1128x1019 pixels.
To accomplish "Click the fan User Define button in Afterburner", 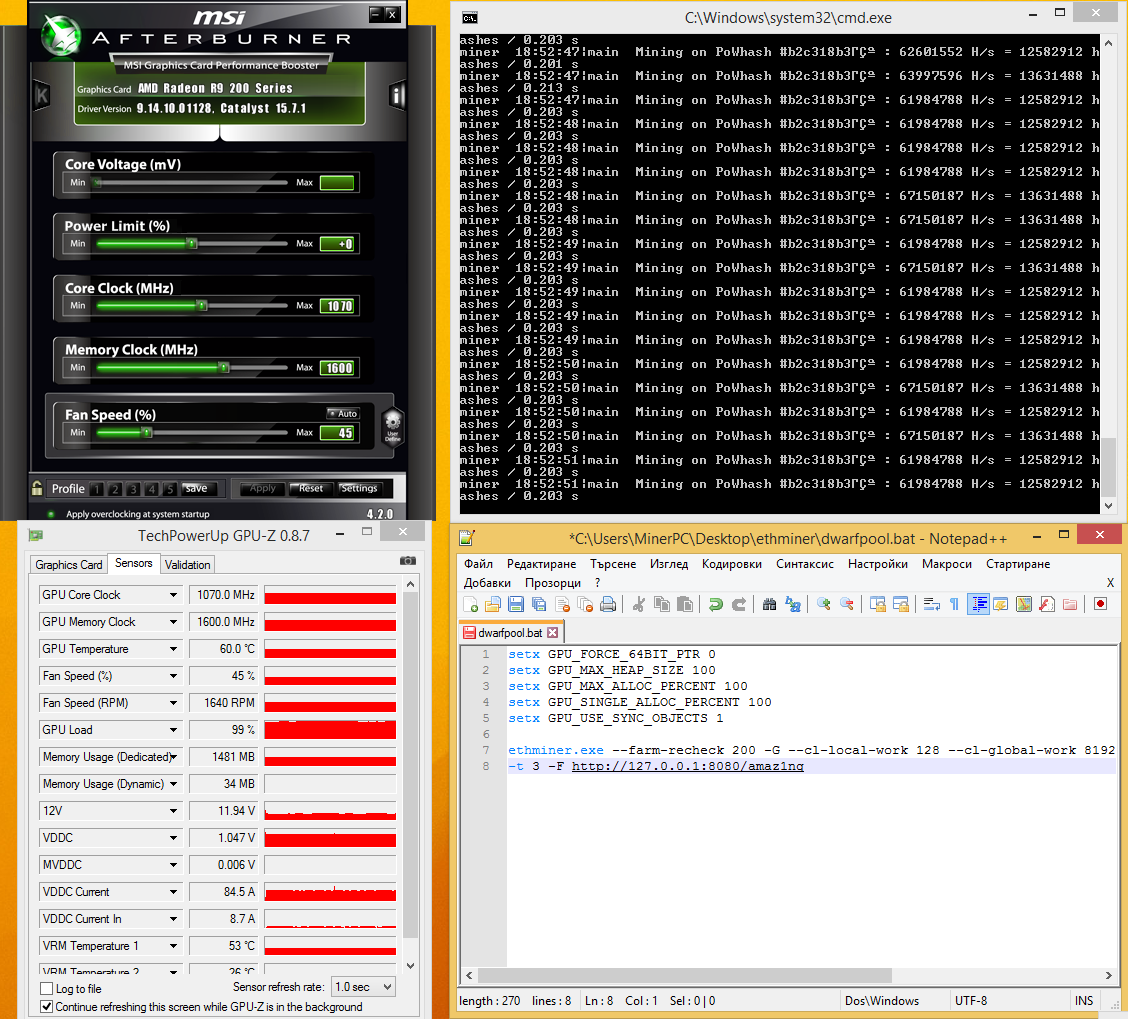I will (392, 427).
